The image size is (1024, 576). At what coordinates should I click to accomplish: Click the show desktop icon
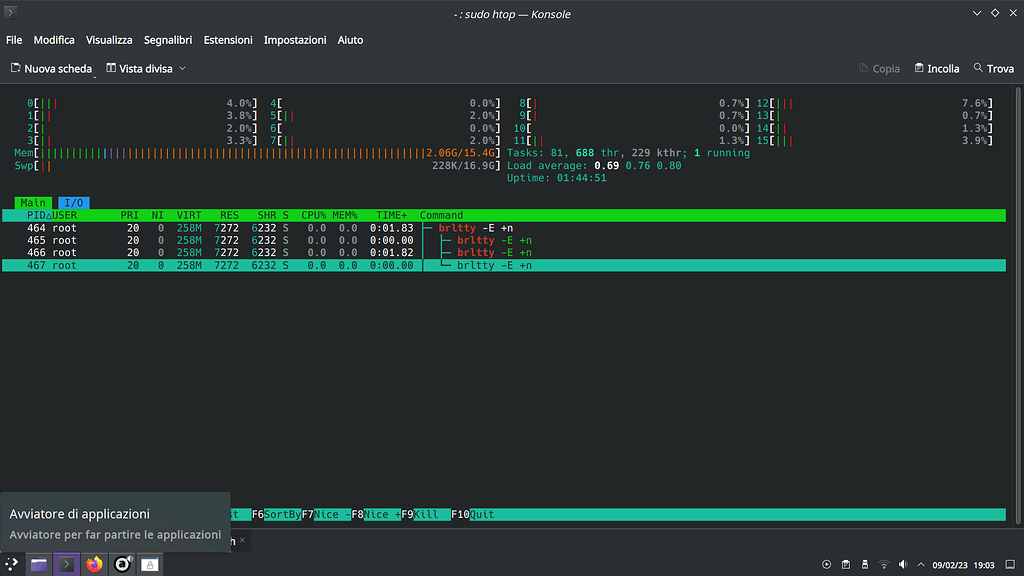(x=1010, y=565)
